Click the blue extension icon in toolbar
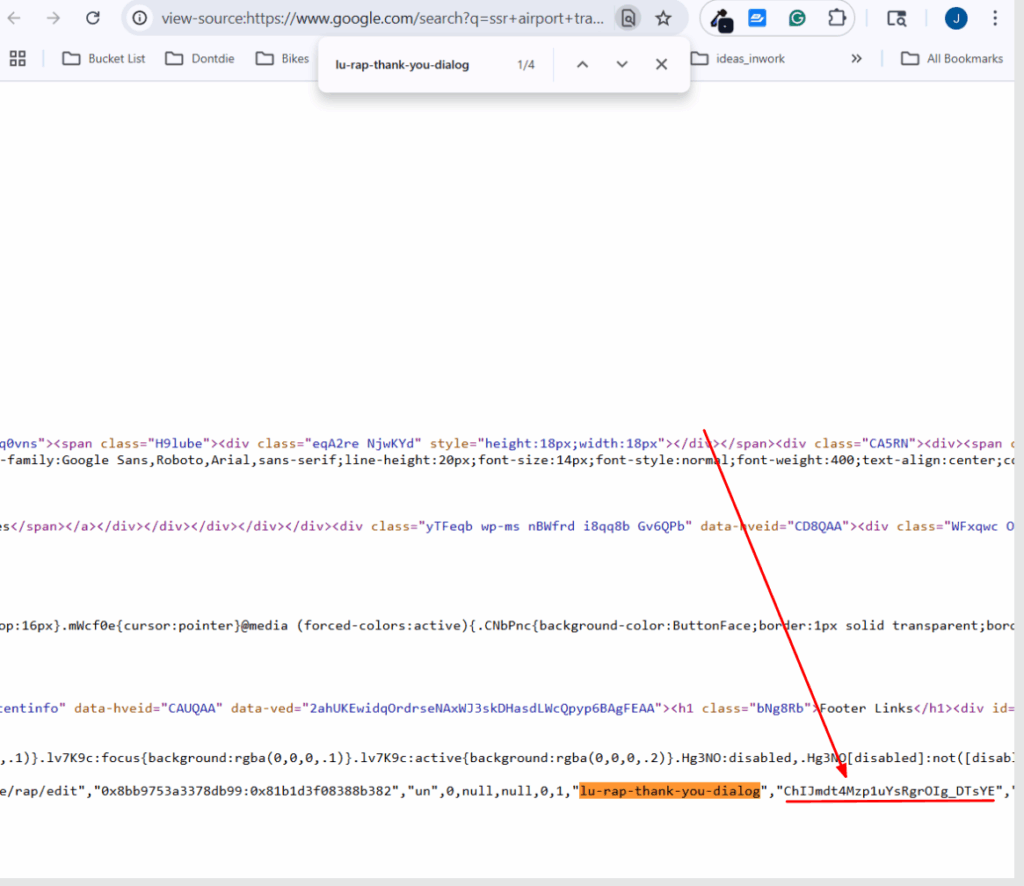The image size is (1024, 886). 758,18
